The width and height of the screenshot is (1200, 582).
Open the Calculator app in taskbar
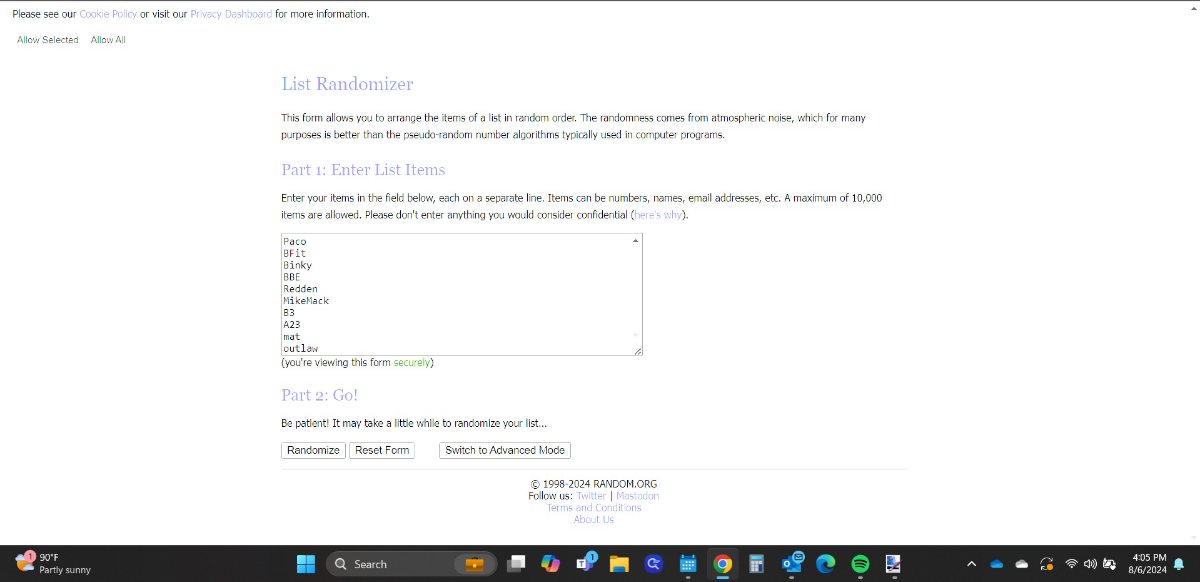[756, 564]
